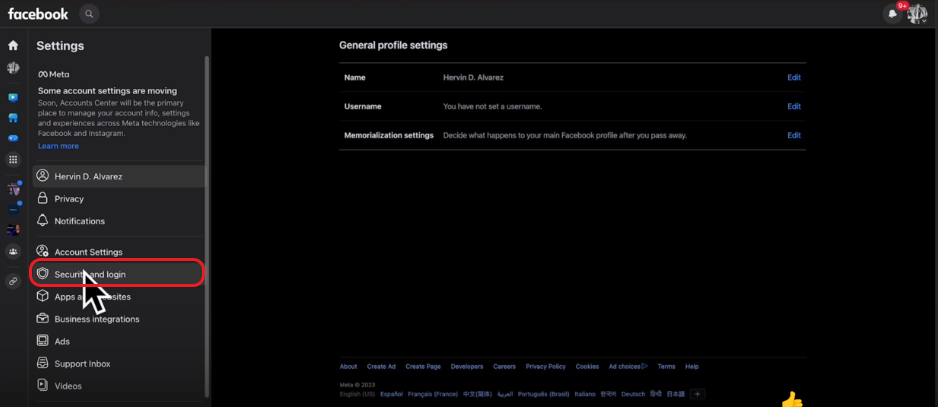
Task: Open the Privacy Policy footer link
Action: [546, 366]
